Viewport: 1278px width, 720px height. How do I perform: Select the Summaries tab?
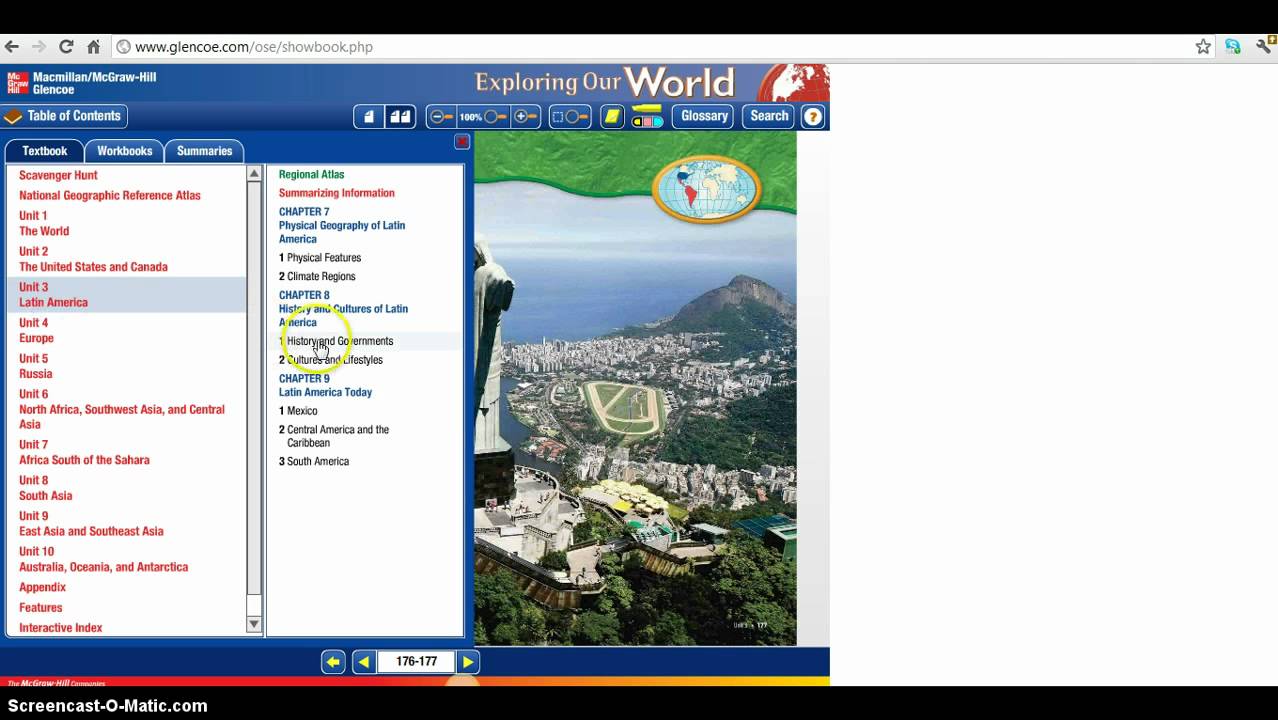tap(204, 151)
